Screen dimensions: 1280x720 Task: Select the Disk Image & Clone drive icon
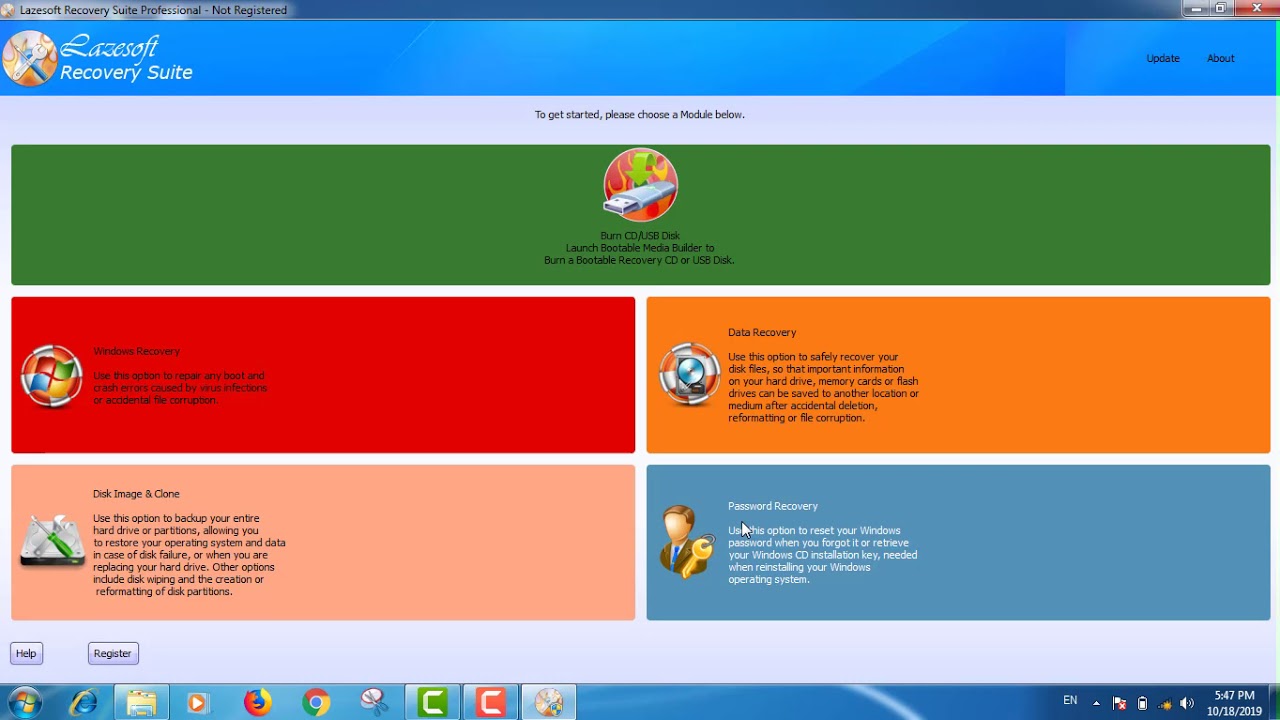[x=53, y=542]
